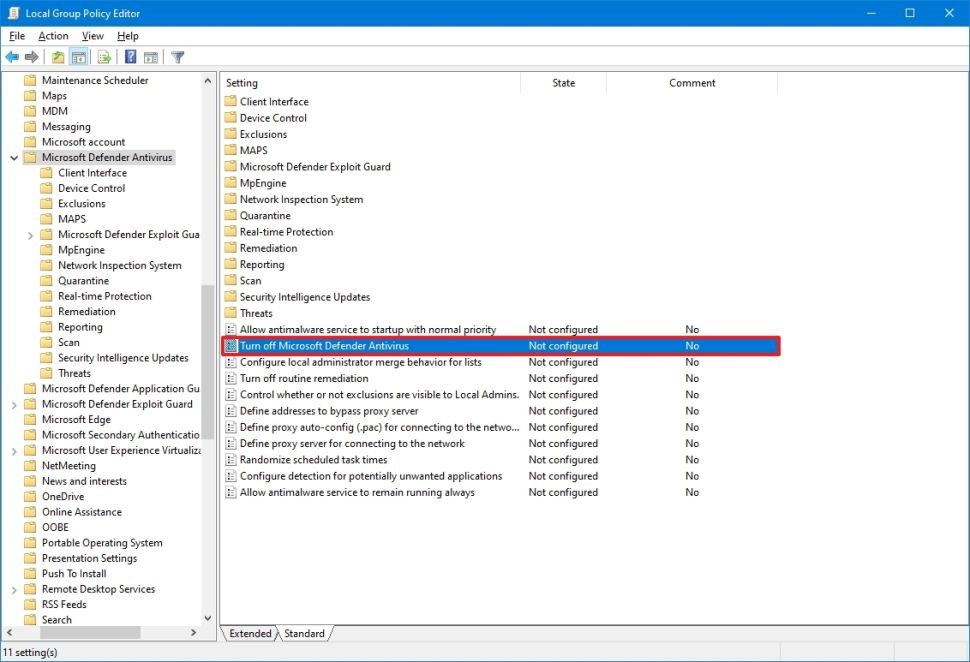Screen dimensions: 970x662
Task: Open MpEngine folder in settings list
Action: [x=263, y=183]
